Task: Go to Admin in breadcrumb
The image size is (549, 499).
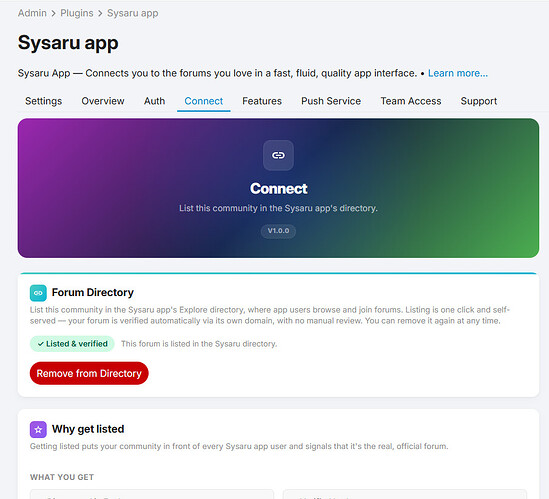Action: click(32, 13)
